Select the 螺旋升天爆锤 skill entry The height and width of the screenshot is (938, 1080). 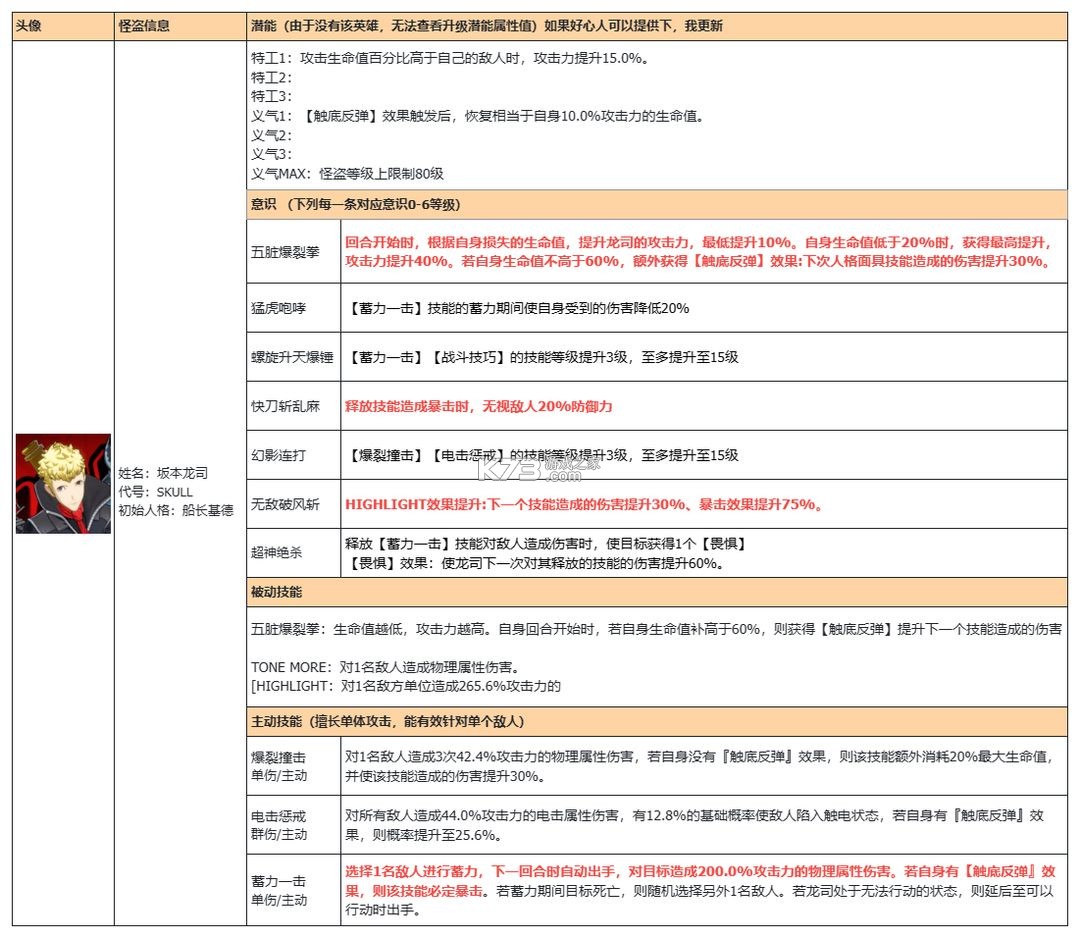tap(290, 356)
